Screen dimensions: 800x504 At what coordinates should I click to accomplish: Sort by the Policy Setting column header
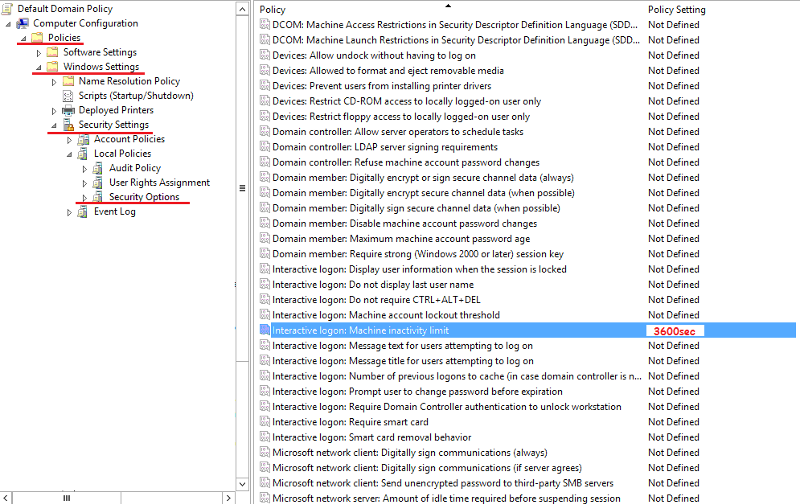point(677,9)
